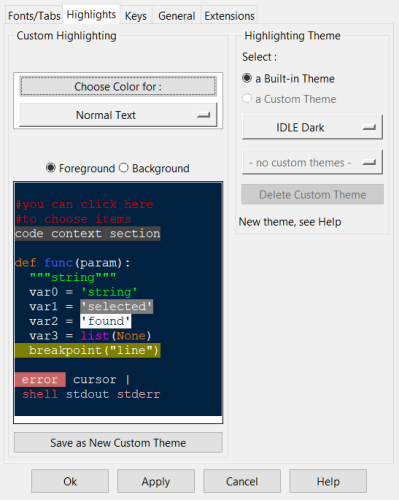The height and width of the screenshot is (500, 399).
Task: Click the green triple-quoted """string""" sample
Action: [x=73, y=277]
